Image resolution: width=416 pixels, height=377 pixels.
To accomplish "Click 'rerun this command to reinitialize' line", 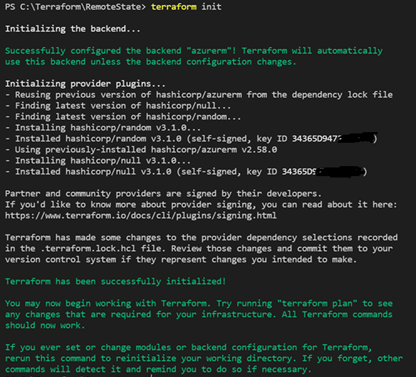I will [204, 358].
